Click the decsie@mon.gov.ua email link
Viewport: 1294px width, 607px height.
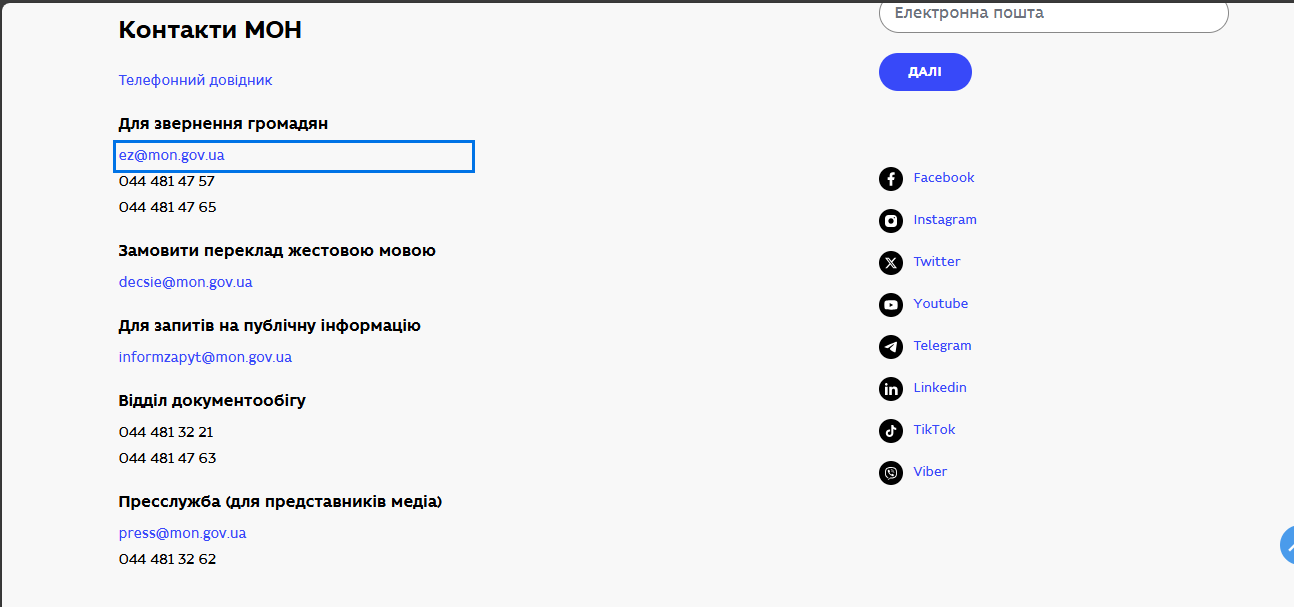click(185, 282)
